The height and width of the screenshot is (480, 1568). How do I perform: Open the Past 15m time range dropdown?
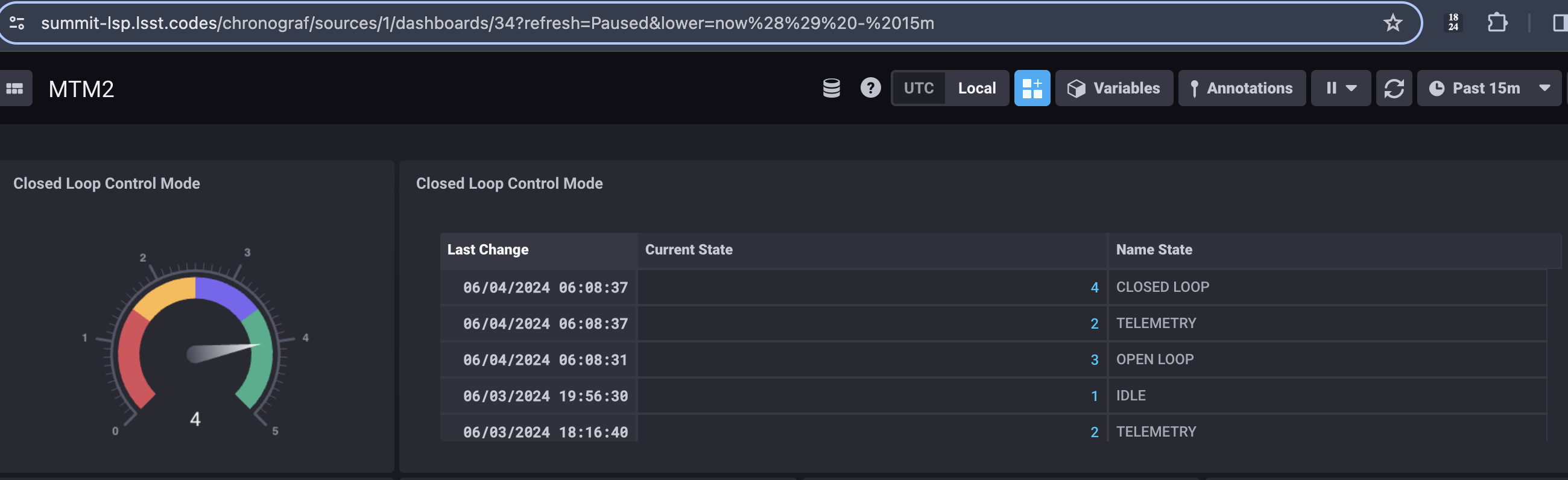coord(1488,88)
